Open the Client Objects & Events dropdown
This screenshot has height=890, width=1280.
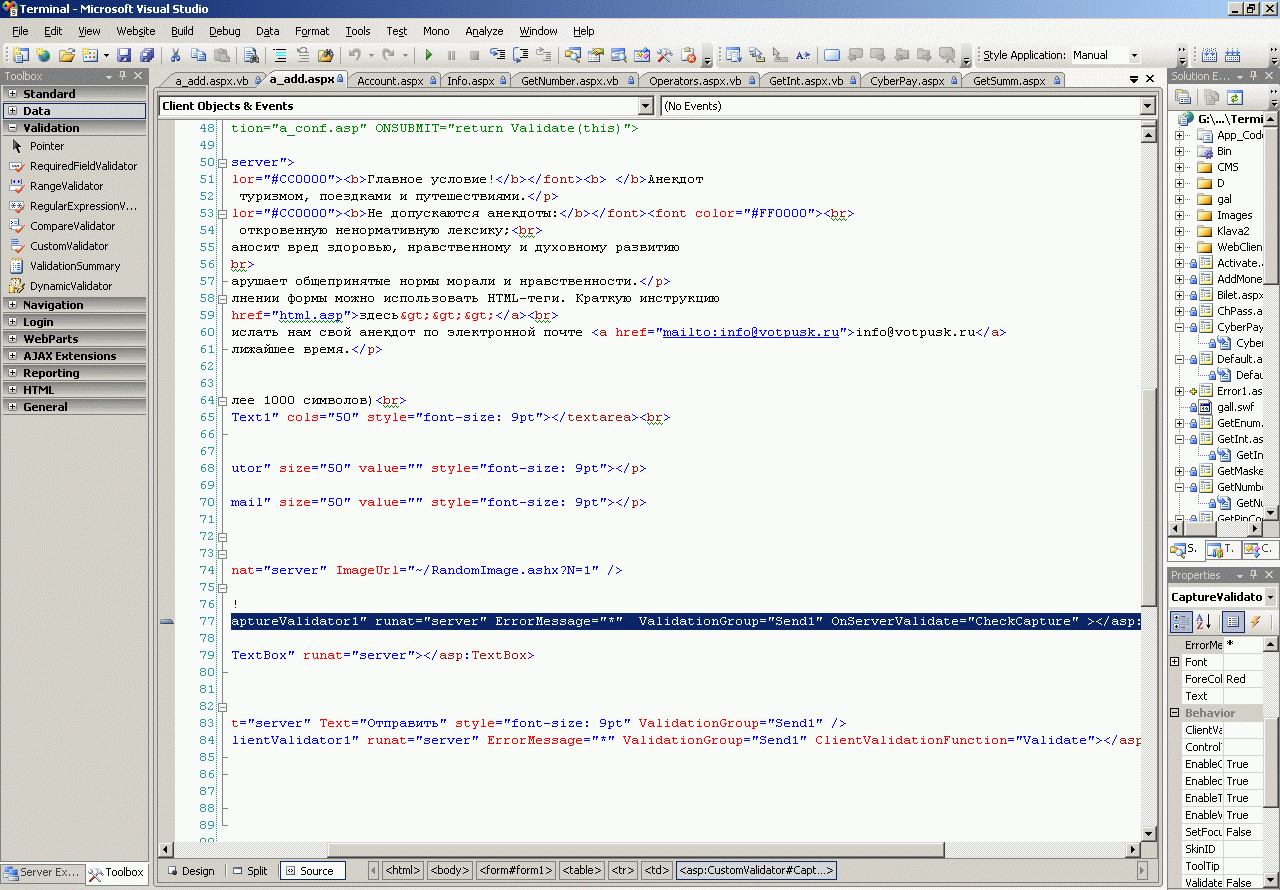[x=645, y=106]
